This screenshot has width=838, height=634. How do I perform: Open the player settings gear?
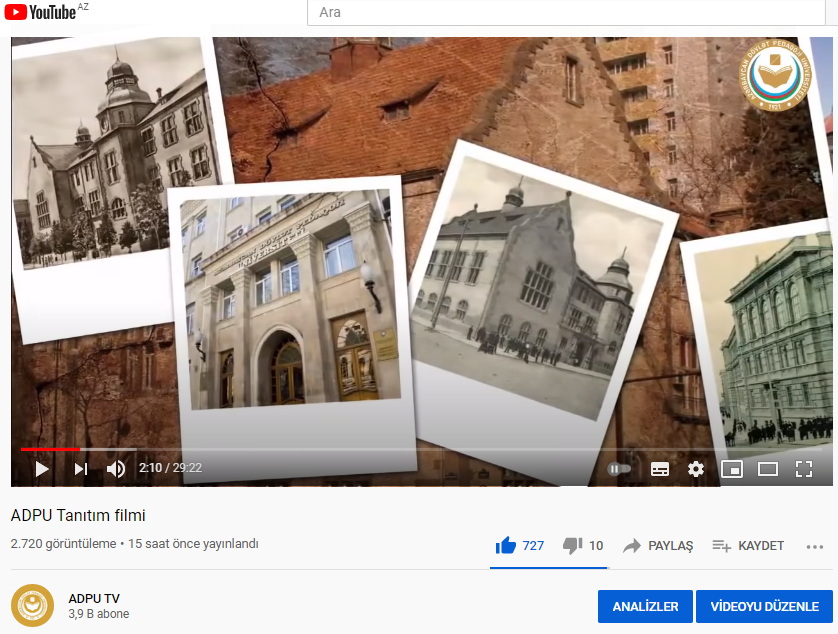[x=696, y=468]
